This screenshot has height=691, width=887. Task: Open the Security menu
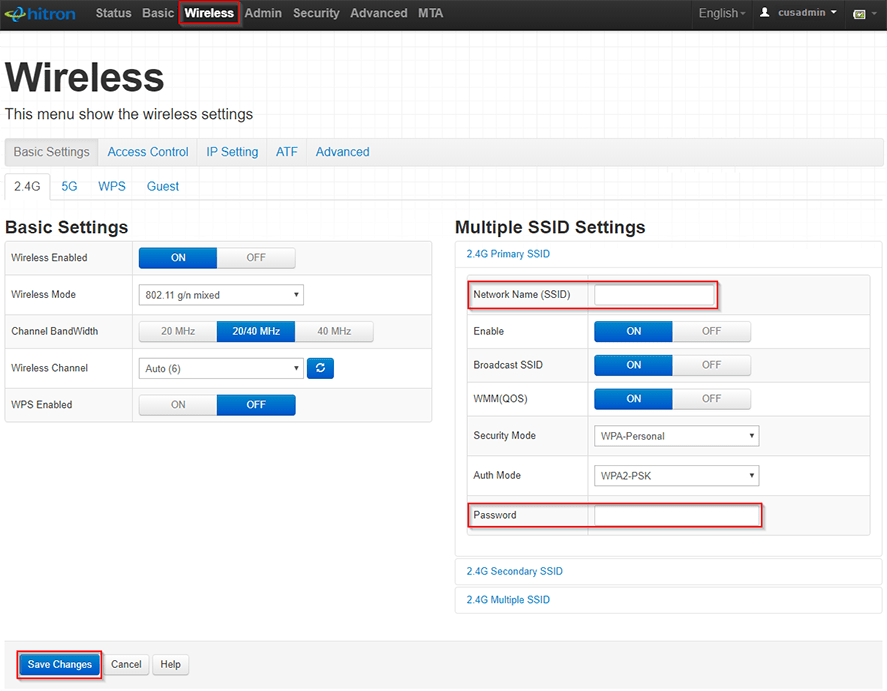tap(316, 13)
